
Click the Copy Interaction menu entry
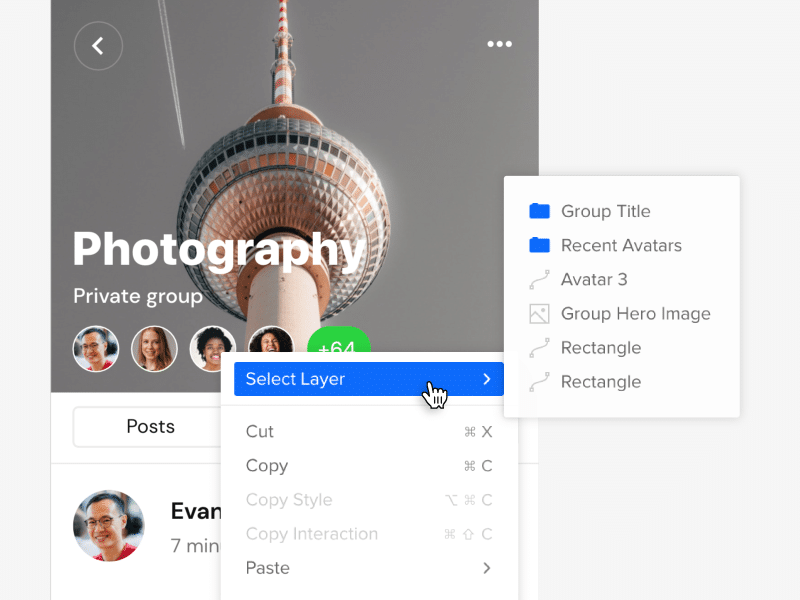368,534
